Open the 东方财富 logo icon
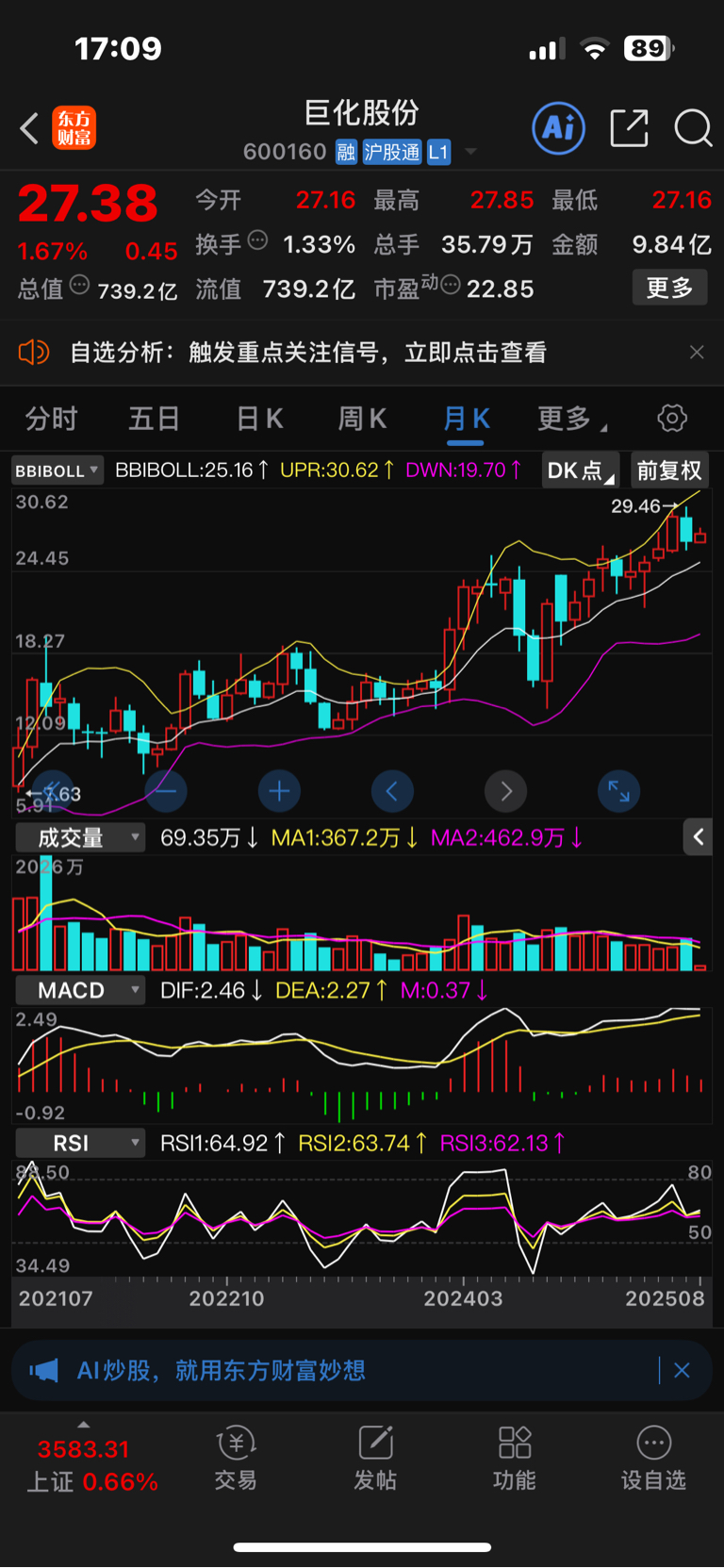Viewport: 724px width, 1568px height. [x=74, y=128]
